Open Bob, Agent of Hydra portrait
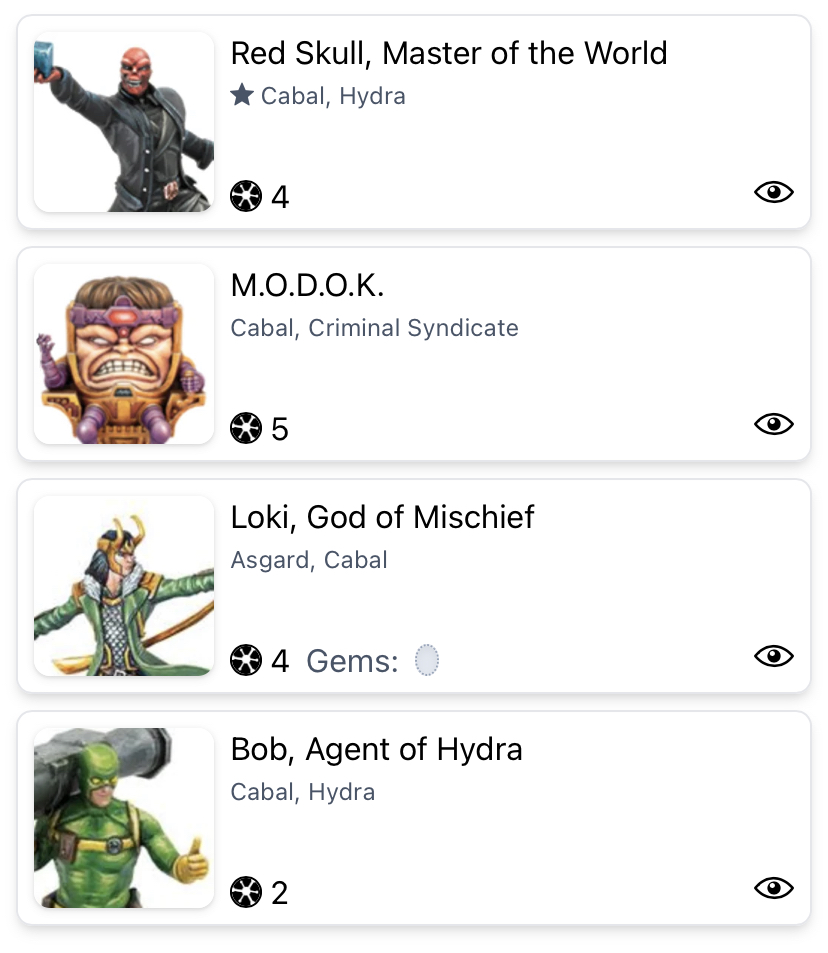Screen dimensions: 828x953 124,818
